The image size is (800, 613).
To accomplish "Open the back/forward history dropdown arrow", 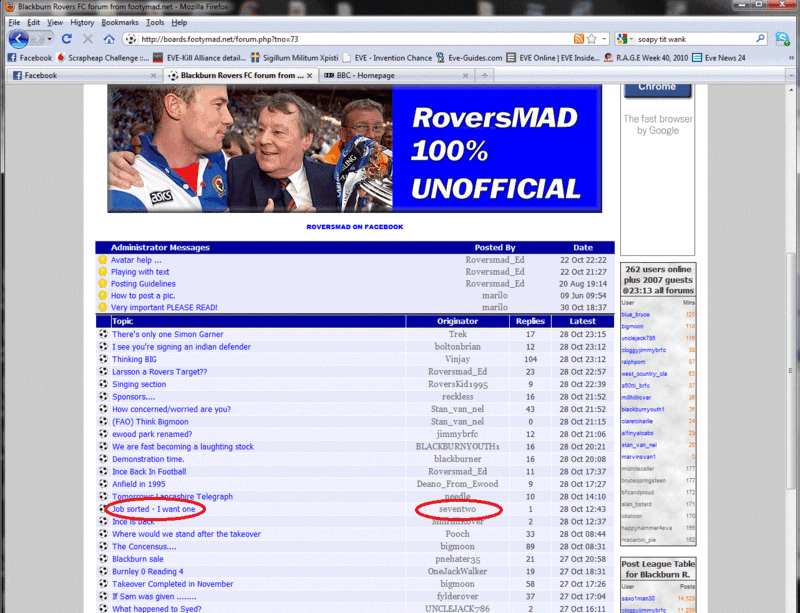I will pos(49,39).
